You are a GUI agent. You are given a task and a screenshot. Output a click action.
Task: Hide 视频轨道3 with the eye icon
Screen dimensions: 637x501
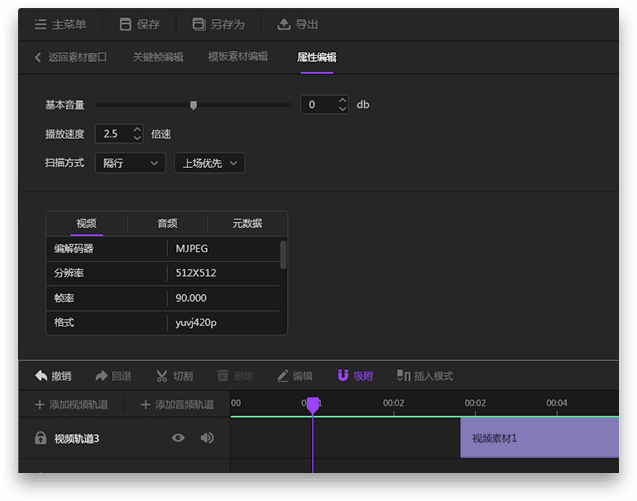(178, 438)
